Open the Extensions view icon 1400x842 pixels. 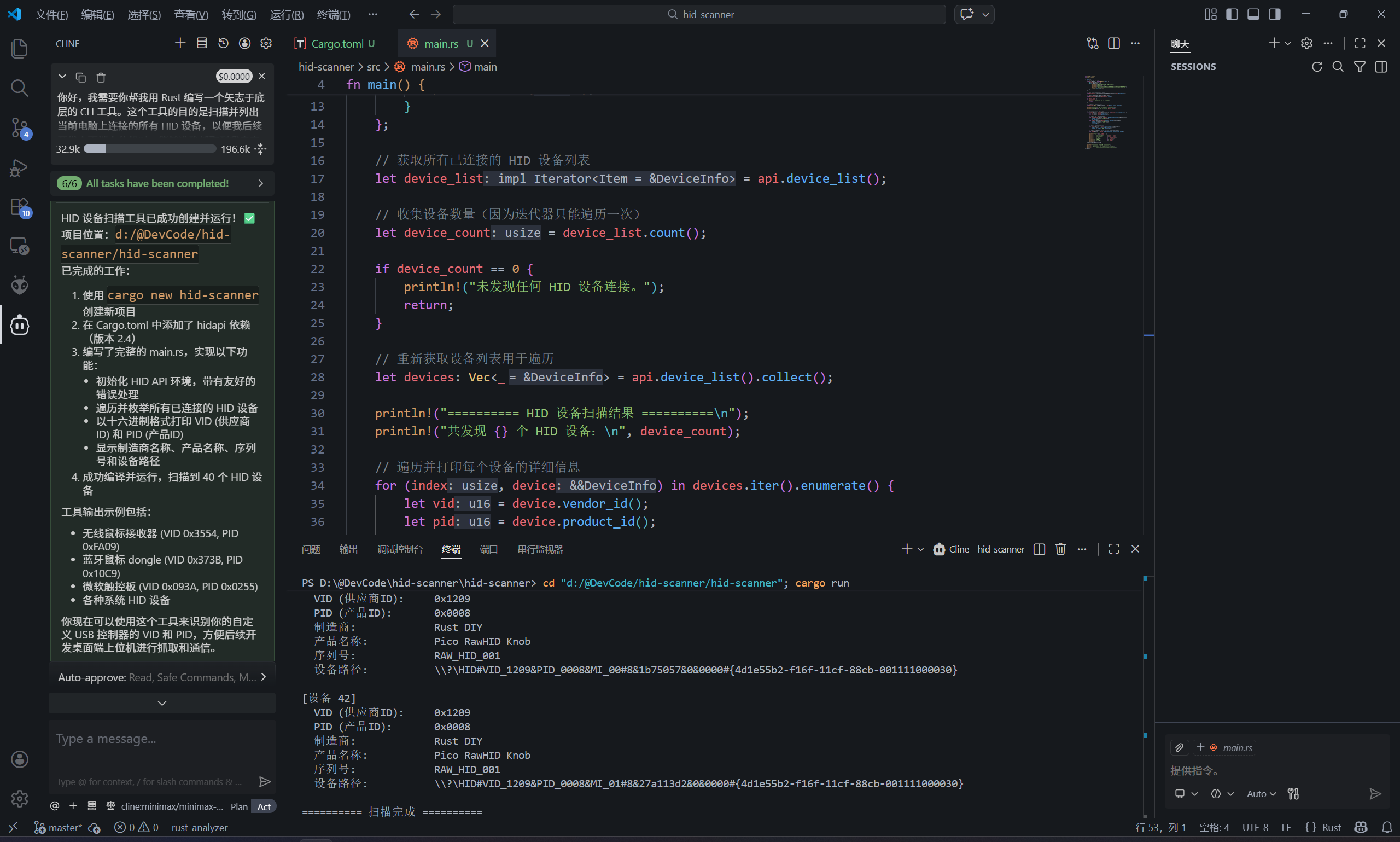pos(19,206)
